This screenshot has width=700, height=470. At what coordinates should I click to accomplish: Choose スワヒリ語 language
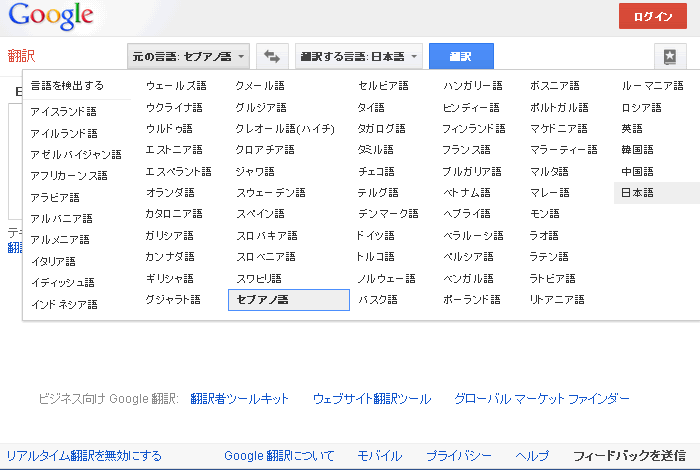259,279
